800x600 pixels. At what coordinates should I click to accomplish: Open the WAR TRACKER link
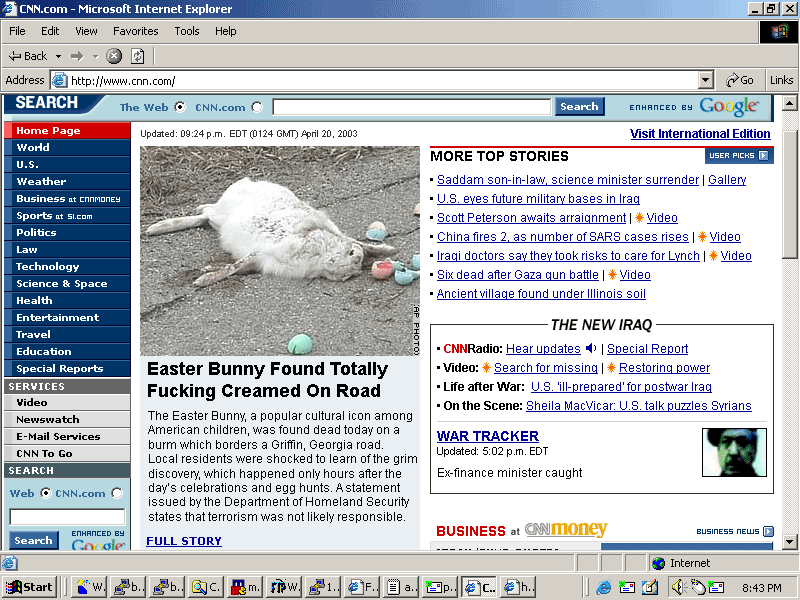tap(488, 436)
